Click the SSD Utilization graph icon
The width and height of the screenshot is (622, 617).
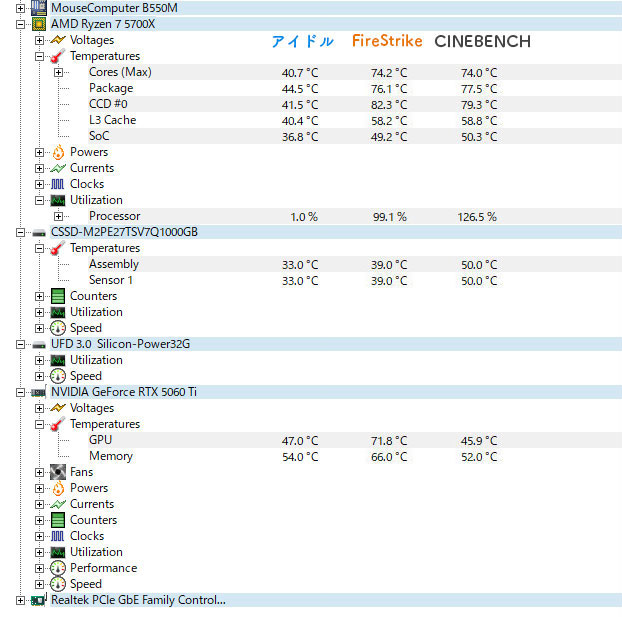[58, 312]
